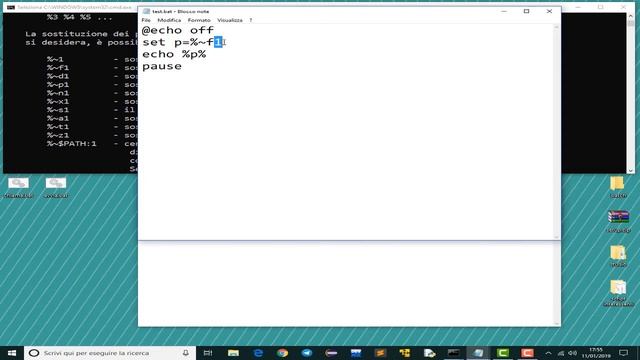This screenshot has height=360, width=640.
Task: Open File Explorer from the taskbar
Action: [x=233, y=353]
